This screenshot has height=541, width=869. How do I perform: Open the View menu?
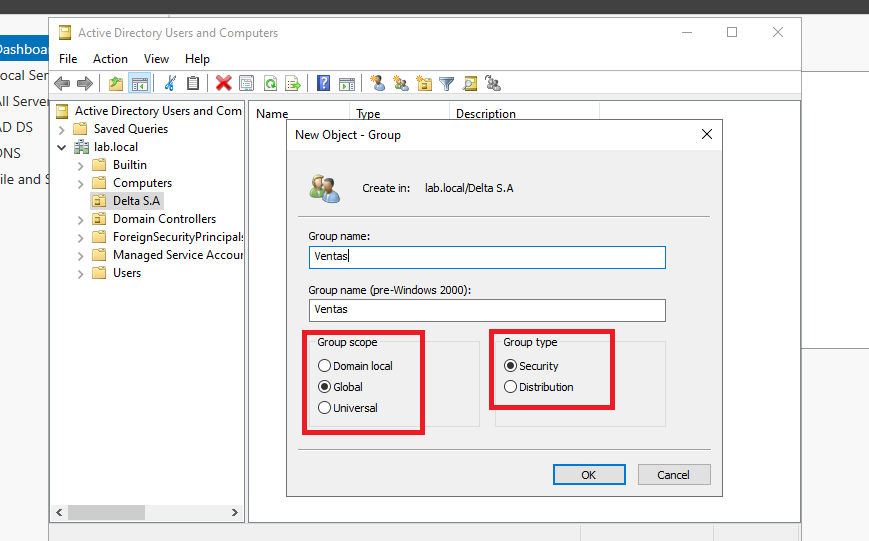(x=156, y=59)
